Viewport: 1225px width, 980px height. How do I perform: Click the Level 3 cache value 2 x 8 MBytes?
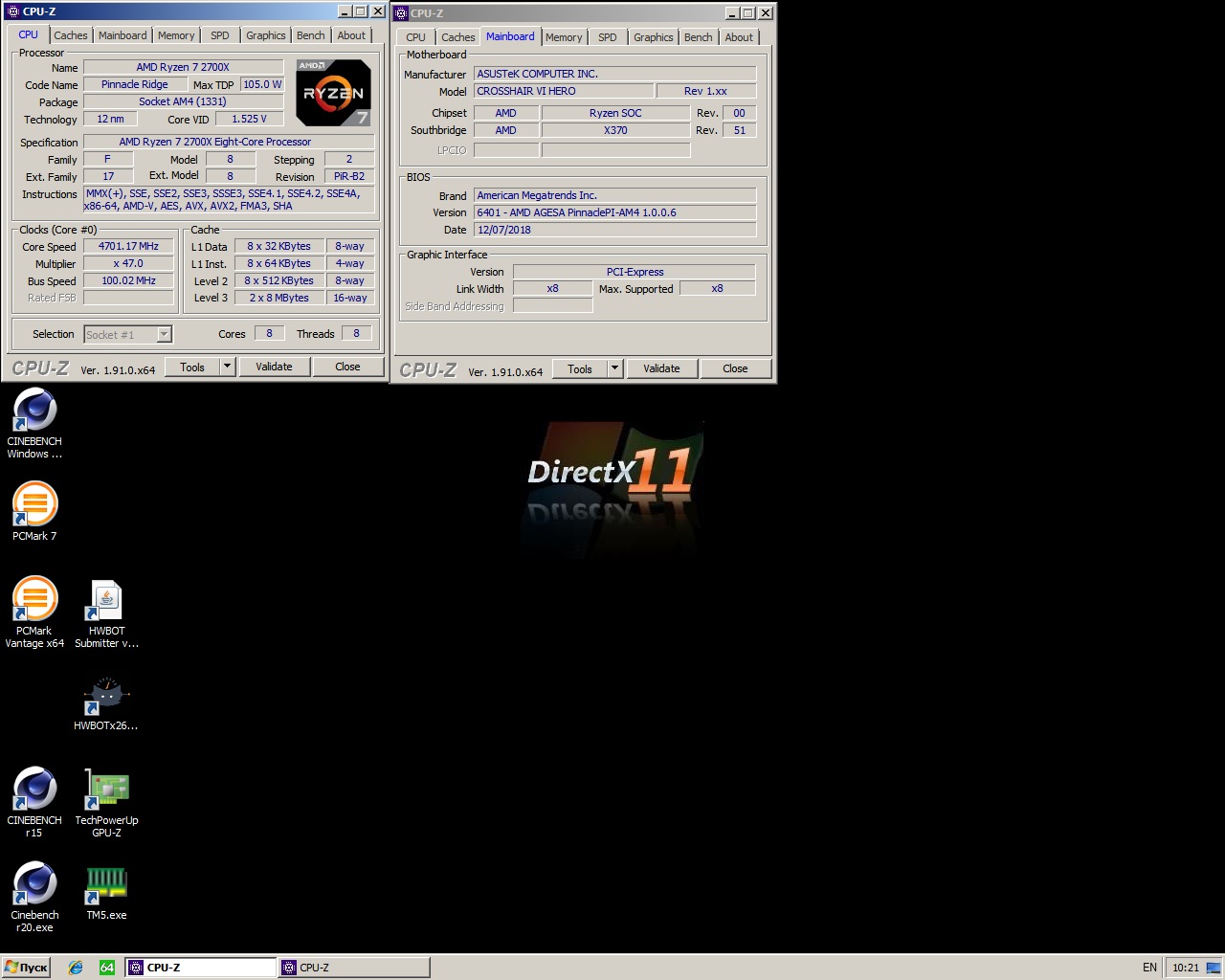pyautogui.click(x=279, y=298)
